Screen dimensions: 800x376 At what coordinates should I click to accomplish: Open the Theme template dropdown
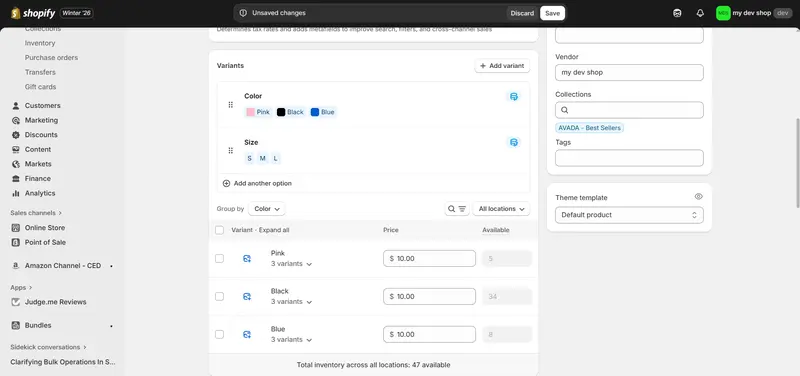click(629, 215)
